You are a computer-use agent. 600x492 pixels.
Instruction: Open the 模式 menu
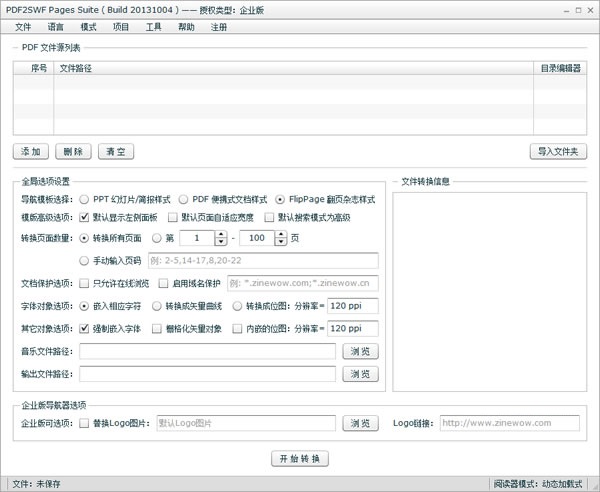click(88, 27)
